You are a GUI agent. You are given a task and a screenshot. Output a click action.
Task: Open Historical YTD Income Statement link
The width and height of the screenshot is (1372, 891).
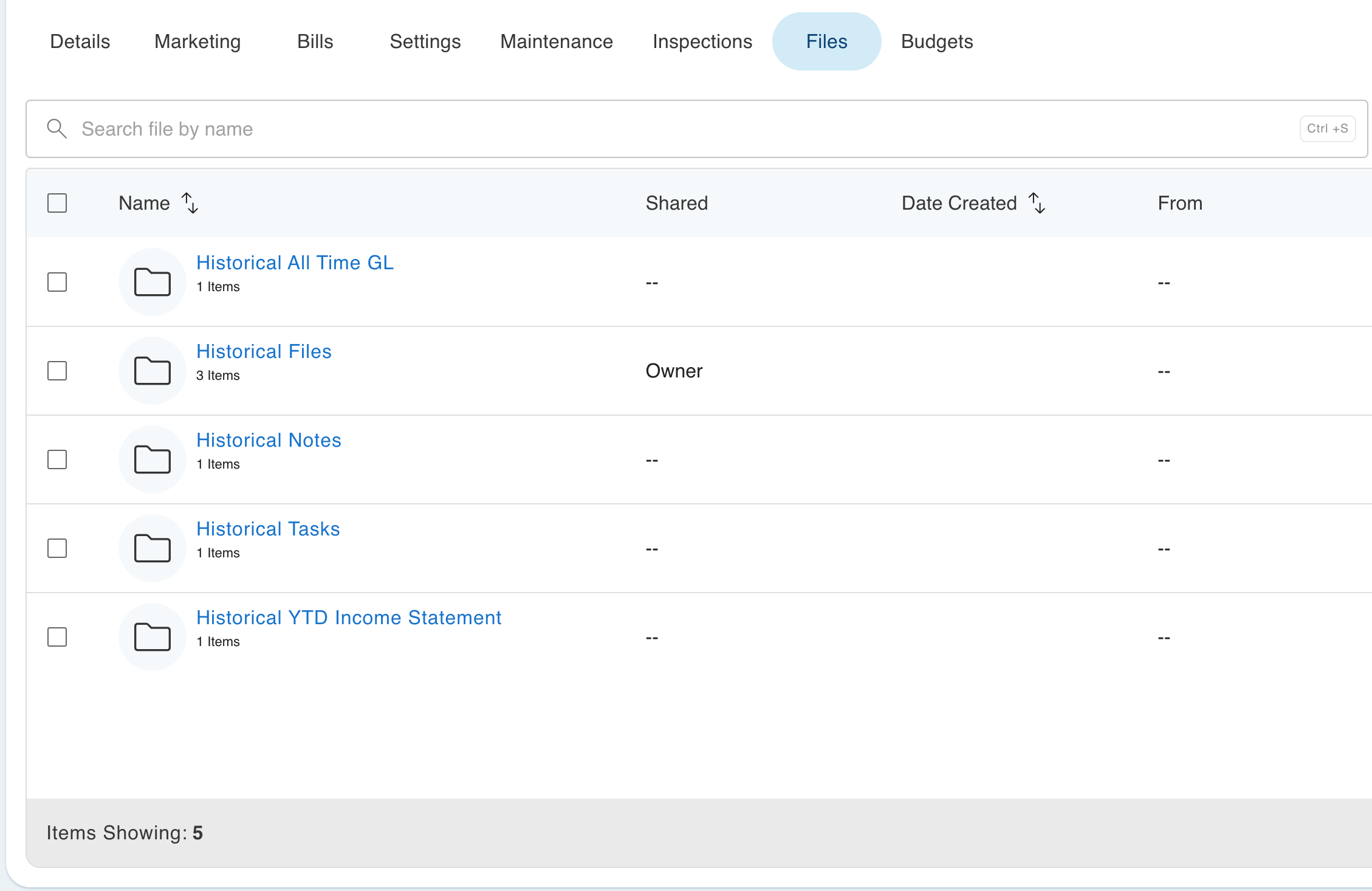tap(349, 618)
